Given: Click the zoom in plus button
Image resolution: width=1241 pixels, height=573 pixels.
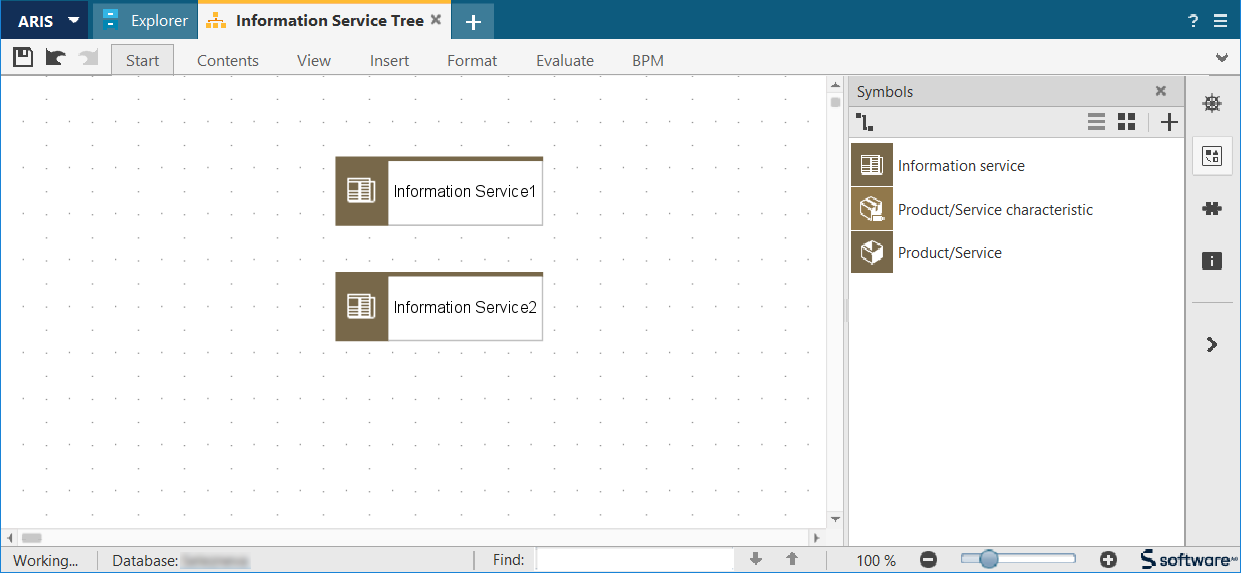Looking at the screenshot, I should 1108,560.
